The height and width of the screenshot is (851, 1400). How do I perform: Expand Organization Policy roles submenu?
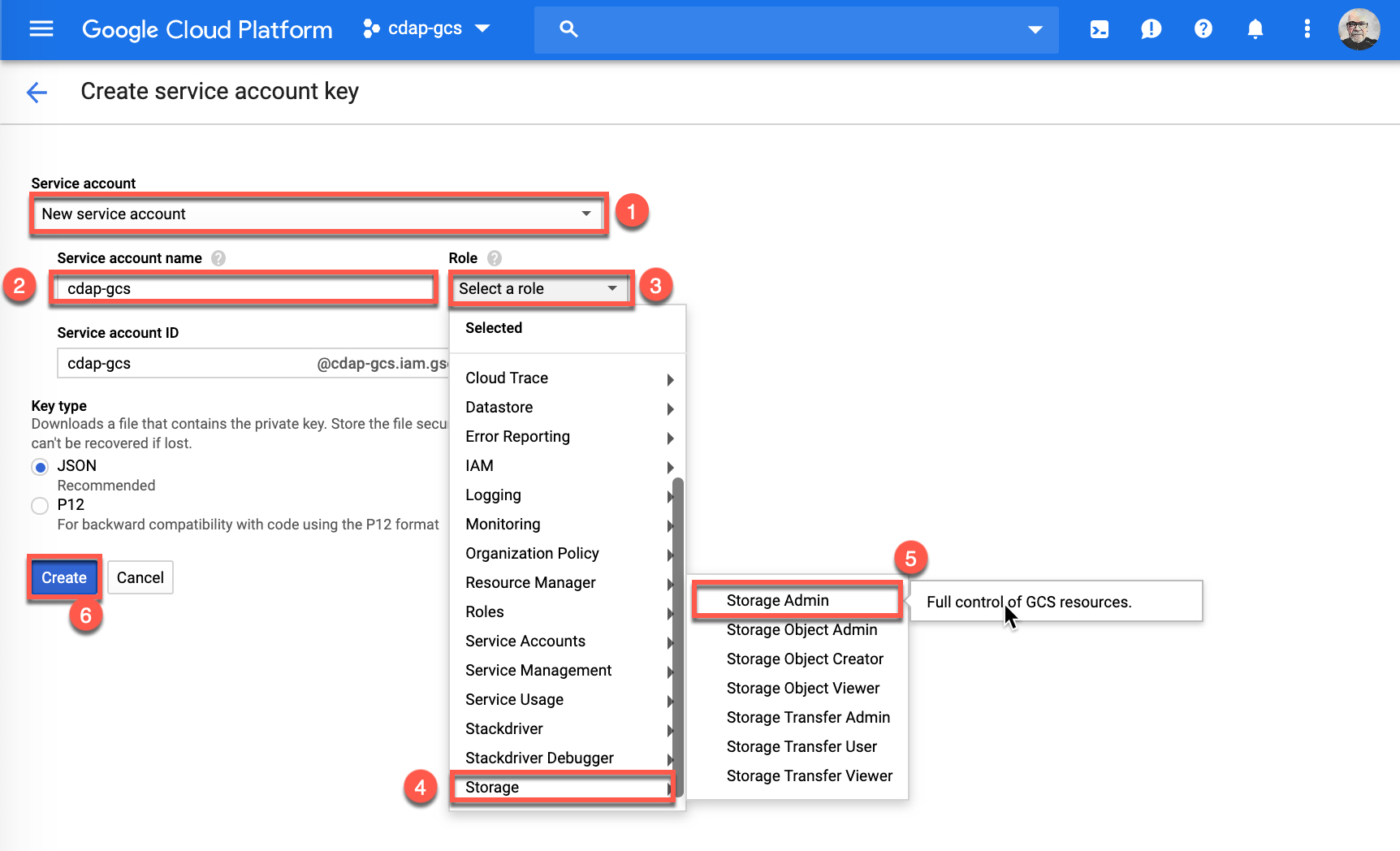pyautogui.click(x=562, y=554)
